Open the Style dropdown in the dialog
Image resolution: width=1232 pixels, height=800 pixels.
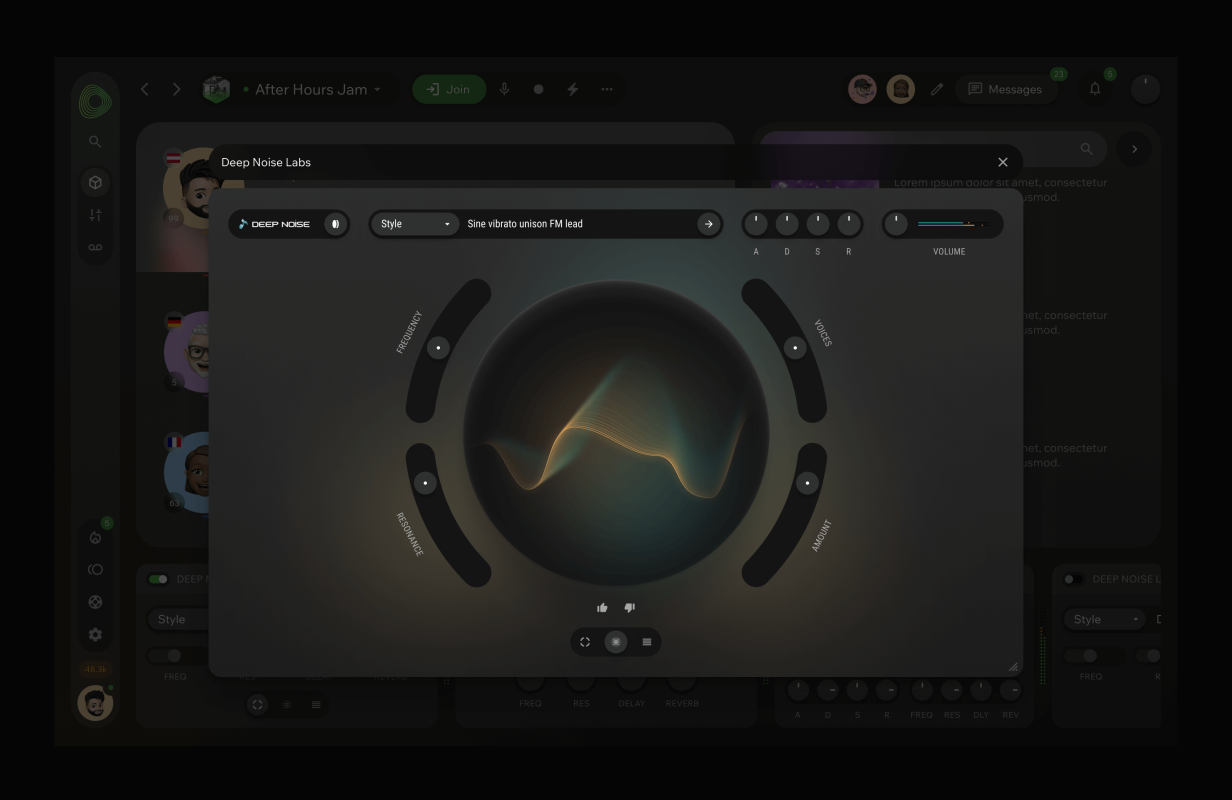(415, 224)
